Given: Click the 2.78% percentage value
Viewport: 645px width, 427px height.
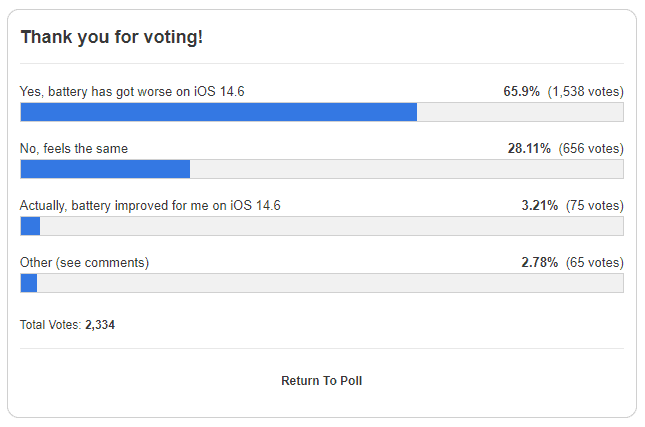Looking at the screenshot, I should pyautogui.click(x=540, y=262).
